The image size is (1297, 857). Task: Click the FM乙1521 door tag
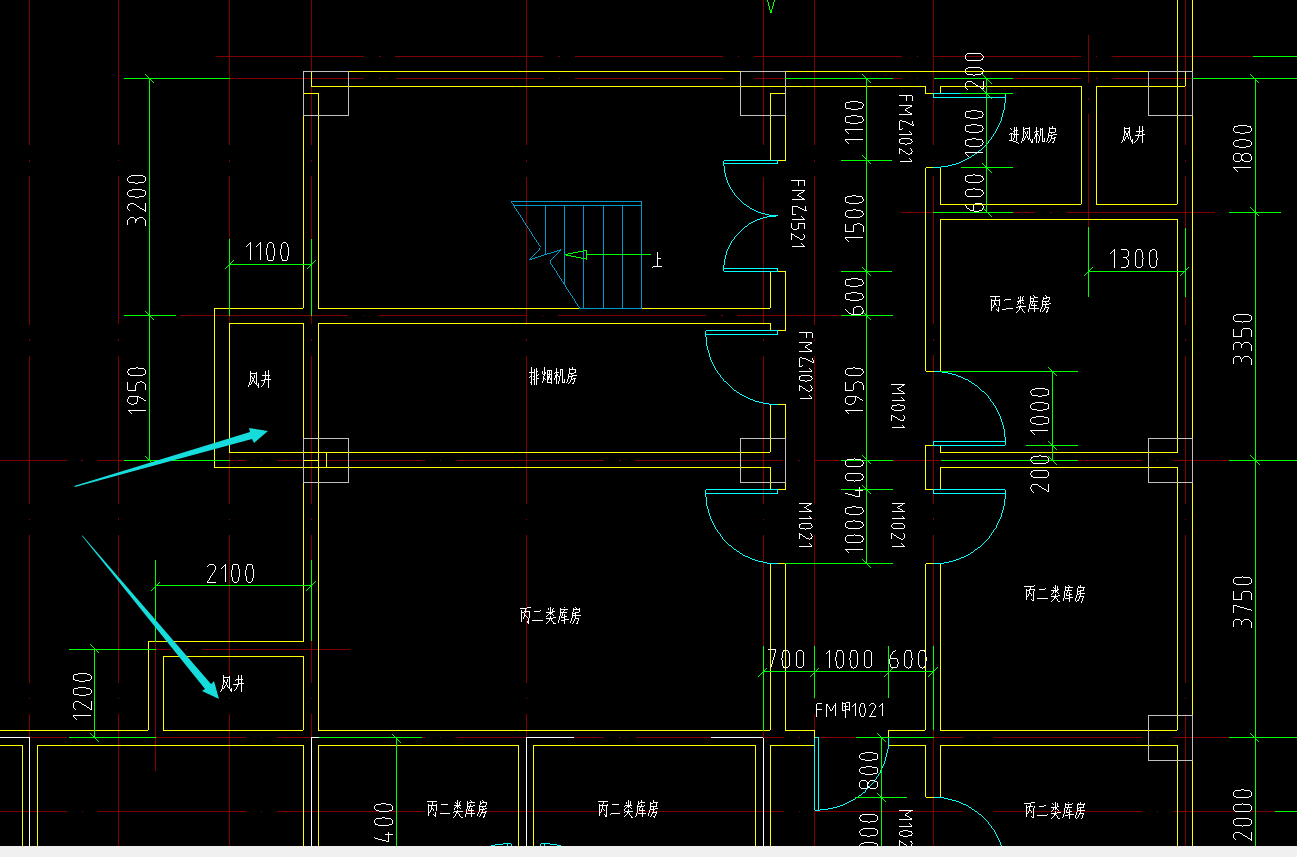[x=797, y=214]
